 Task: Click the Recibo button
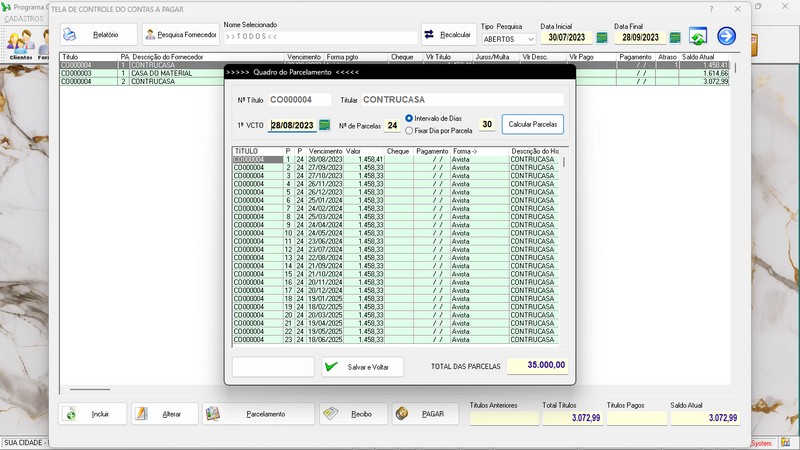click(x=351, y=414)
